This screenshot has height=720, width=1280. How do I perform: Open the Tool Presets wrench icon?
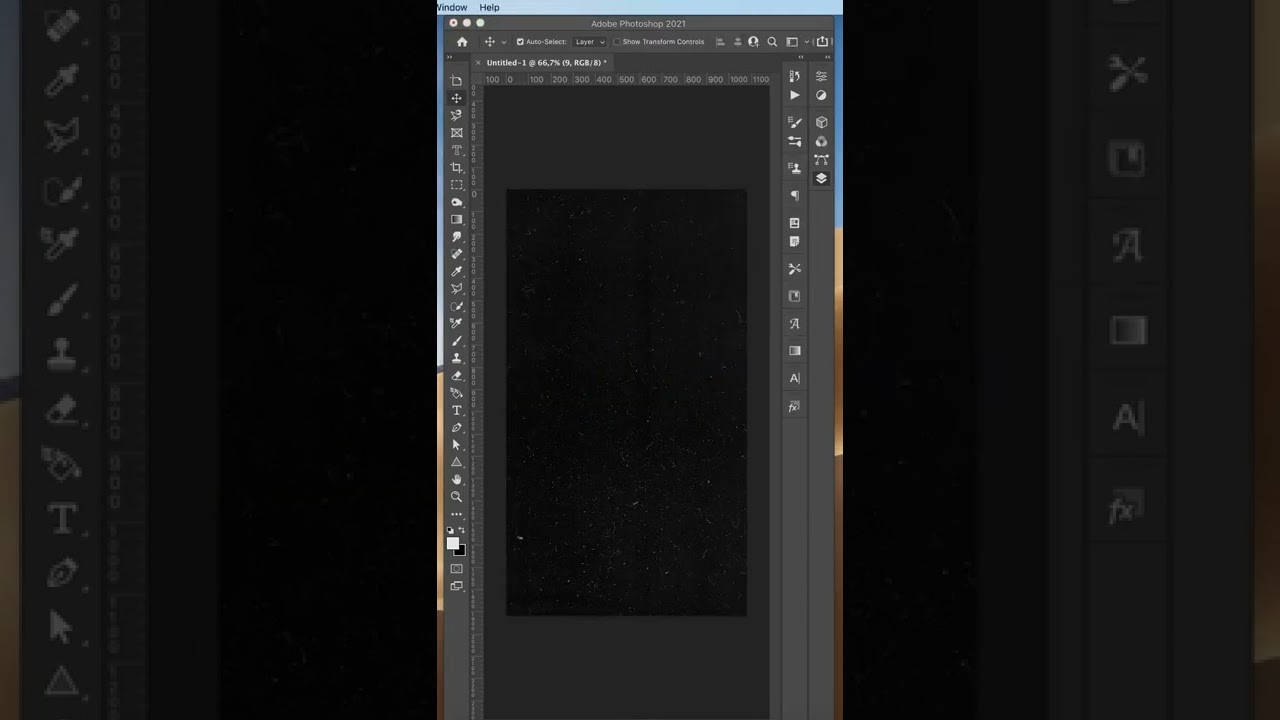(794, 269)
